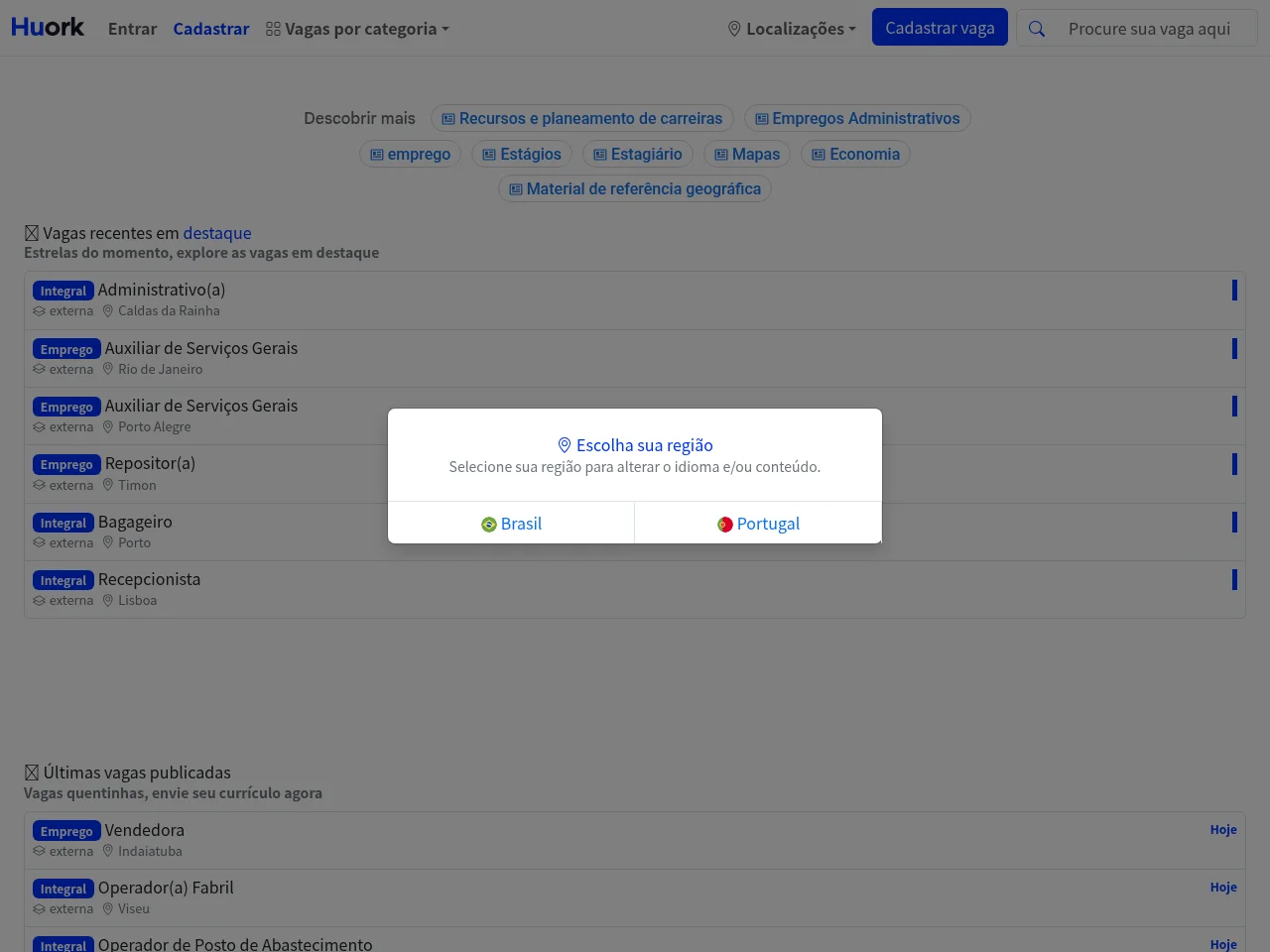
Task: Select the Brasil flag icon
Action: click(489, 525)
